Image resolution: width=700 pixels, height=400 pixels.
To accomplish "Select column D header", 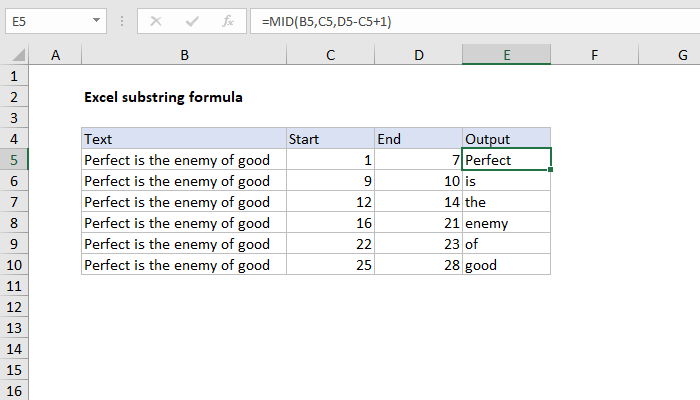I will pos(418,55).
